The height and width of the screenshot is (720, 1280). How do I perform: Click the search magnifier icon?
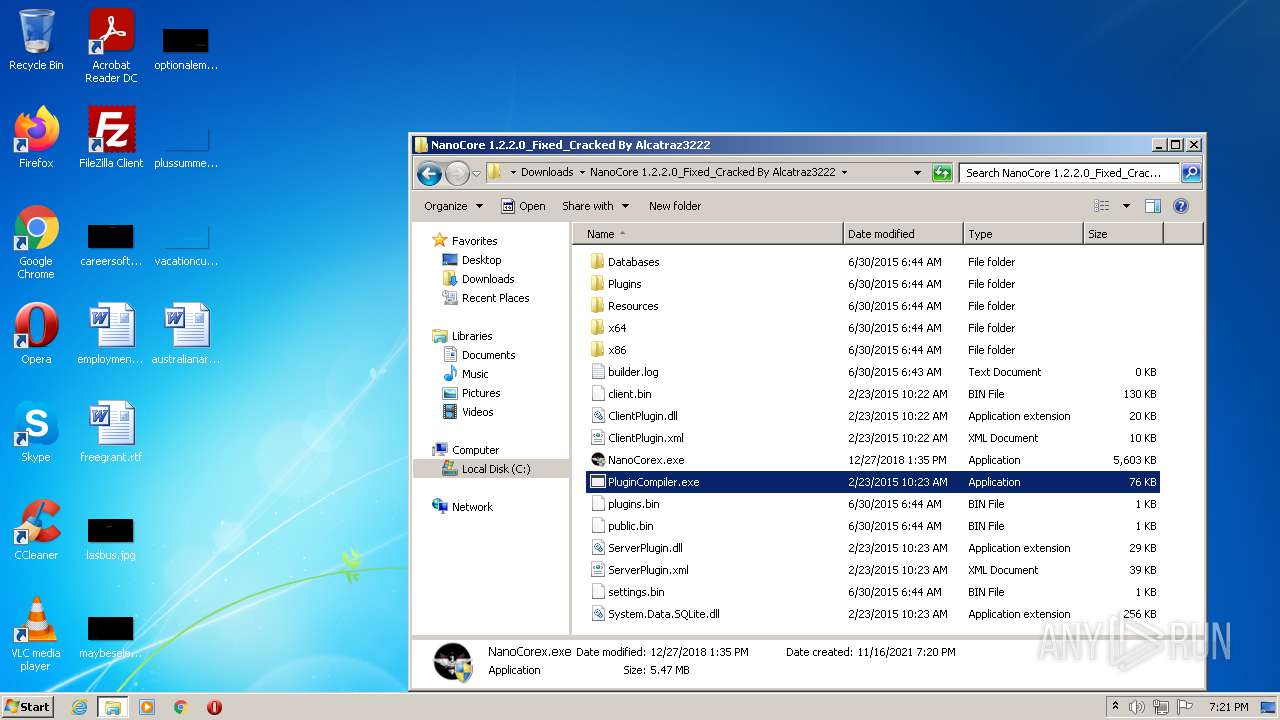pos(1190,173)
